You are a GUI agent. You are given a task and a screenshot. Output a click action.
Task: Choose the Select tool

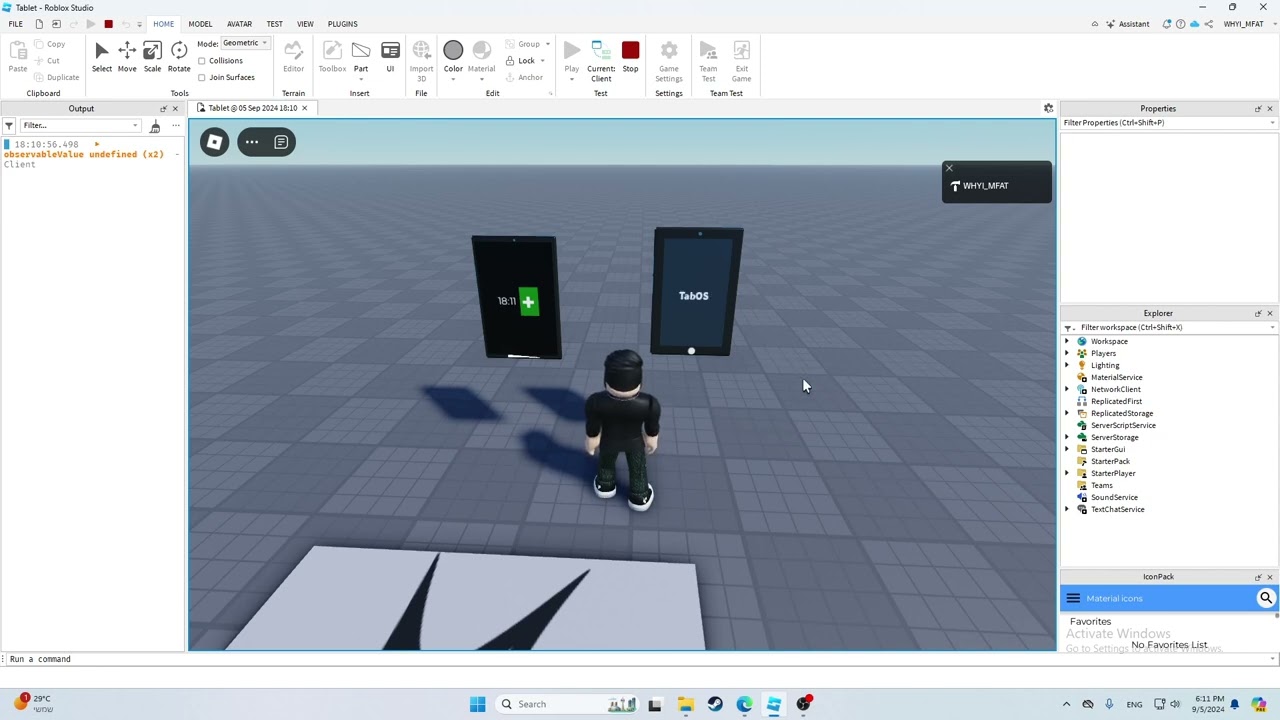102,57
